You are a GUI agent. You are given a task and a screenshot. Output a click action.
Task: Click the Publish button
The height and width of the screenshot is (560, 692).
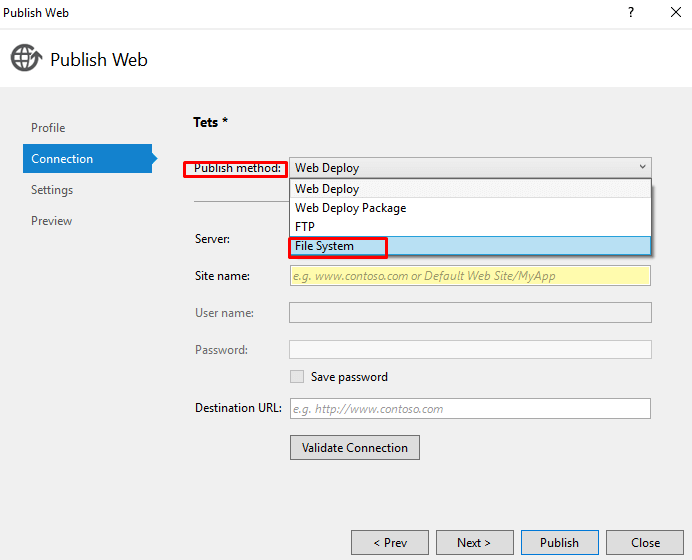[560, 542]
